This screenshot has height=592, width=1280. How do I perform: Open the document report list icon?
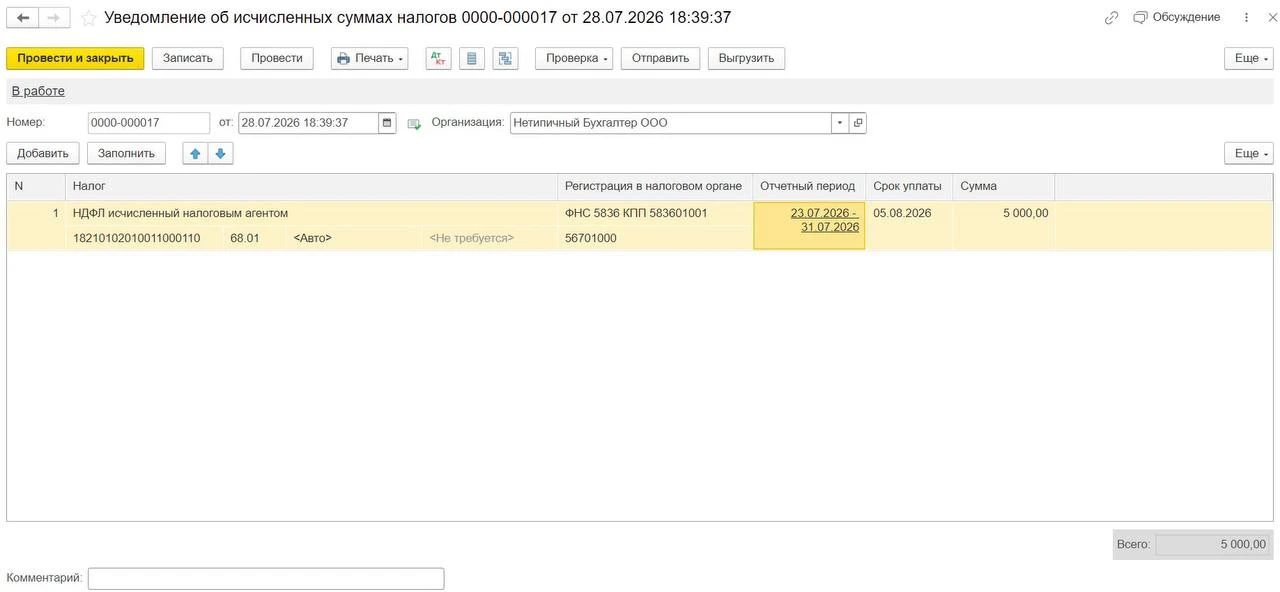point(472,58)
